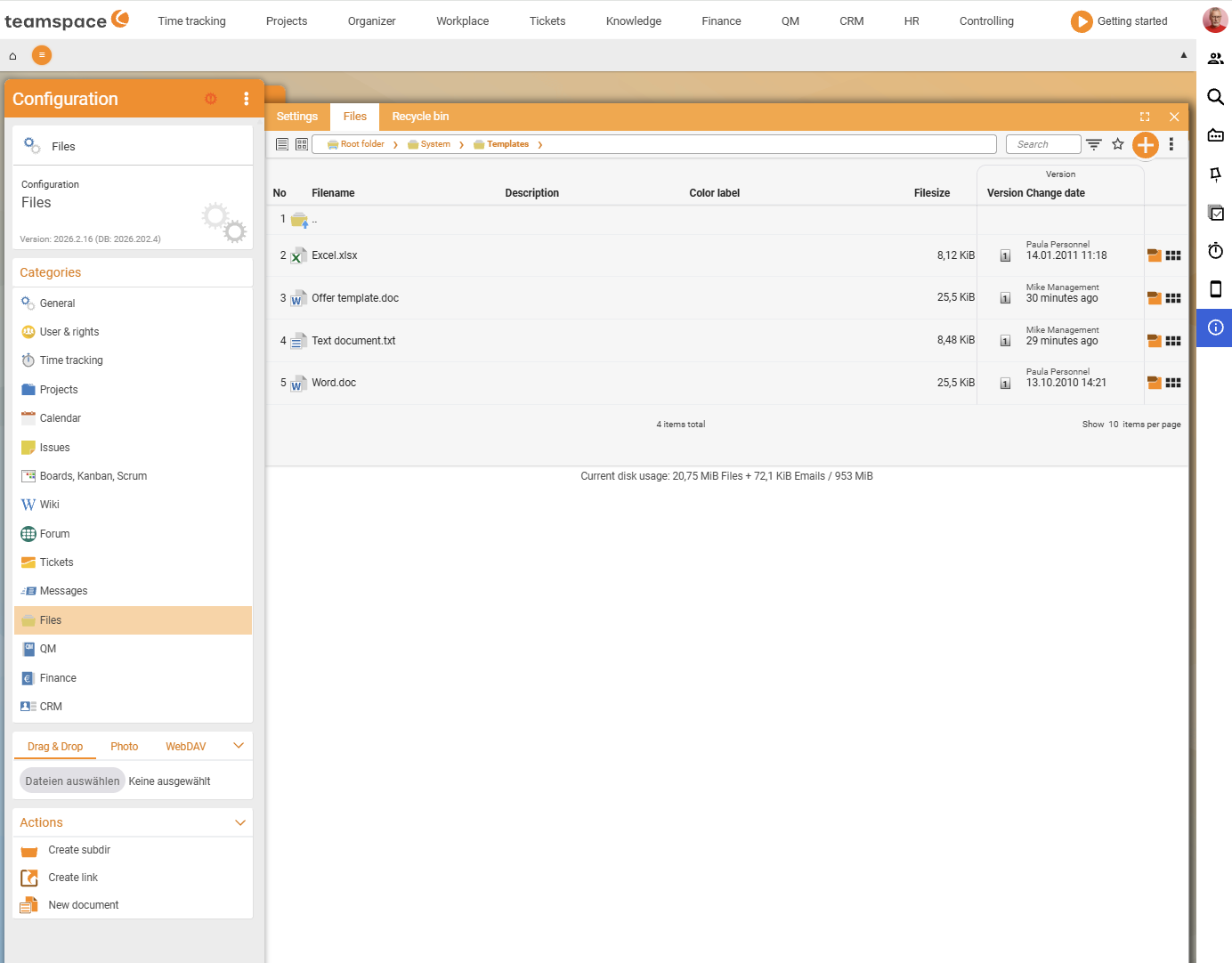Screen dimensions: 1232x963
Task: Open Boards, Kanban, Scrum category
Action: click(134, 476)
